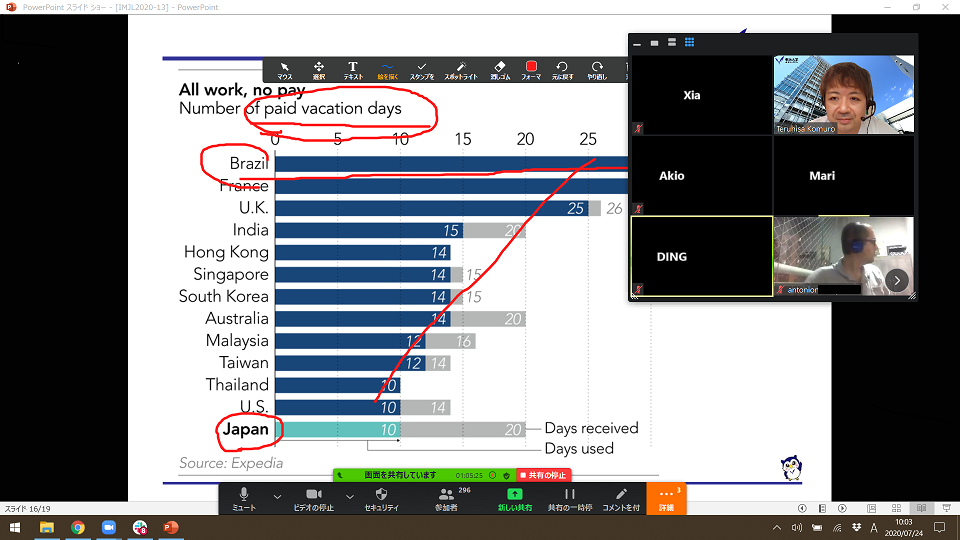Start Slide Show view from status bar
This screenshot has width=960, height=540.
coord(947,508)
